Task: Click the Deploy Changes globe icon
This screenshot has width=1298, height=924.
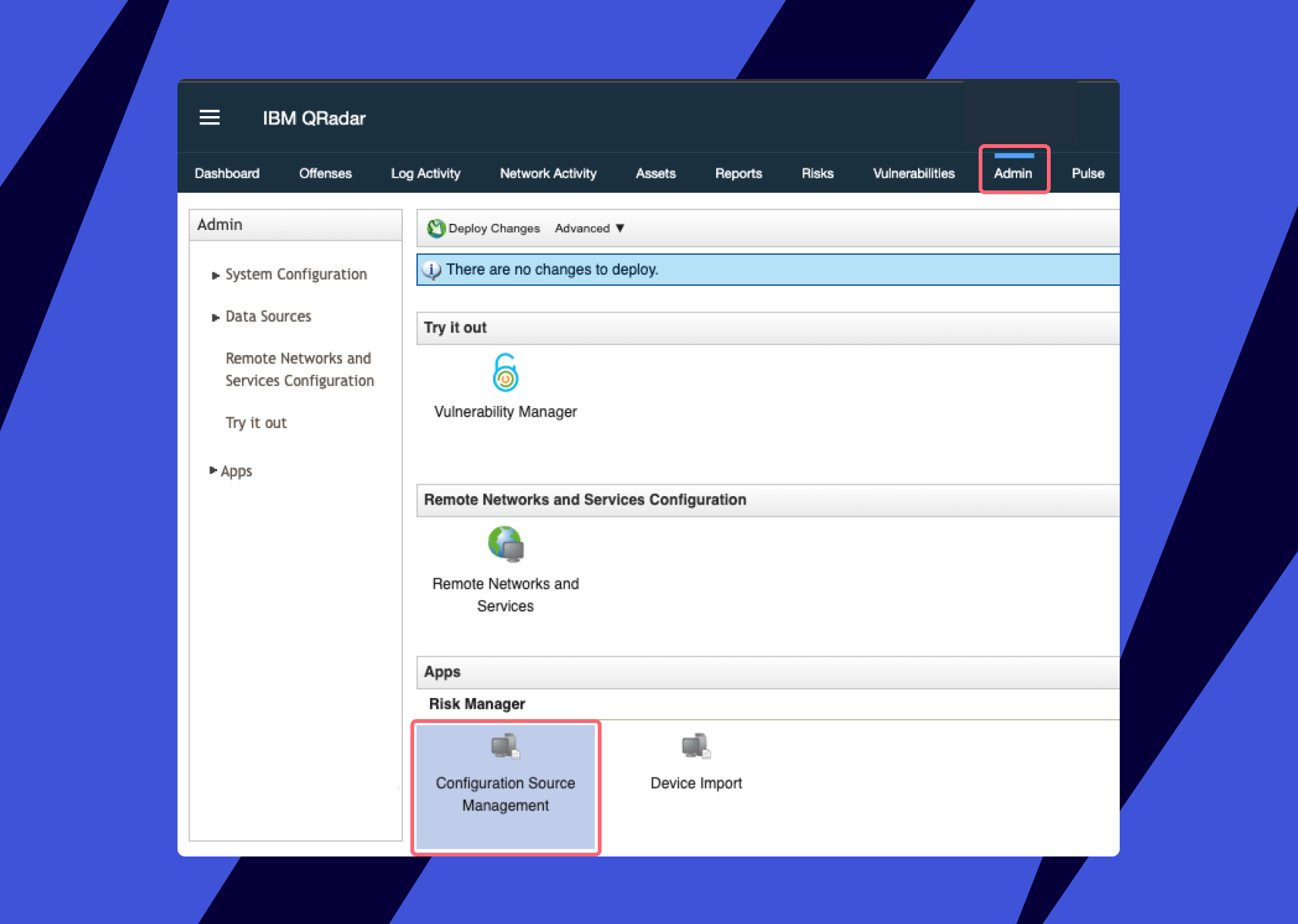Action: pyautogui.click(x=435, y=228)
